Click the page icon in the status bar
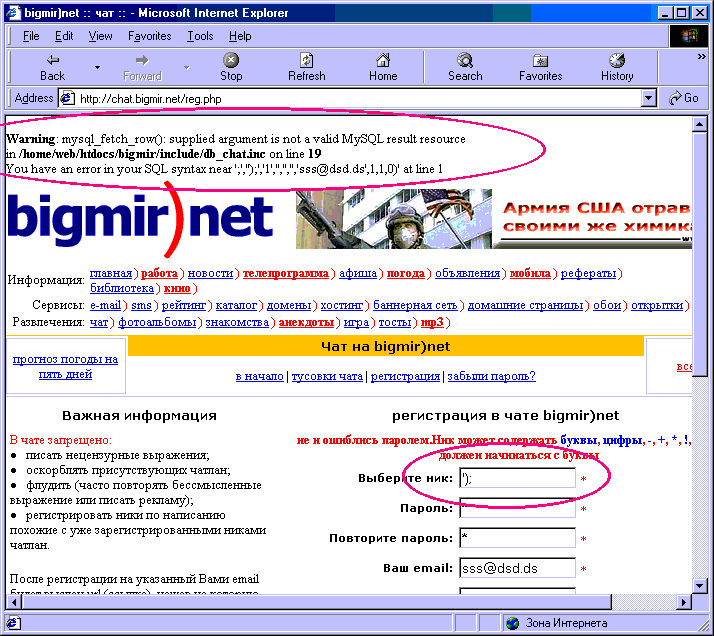714x636 pixels. click(13, 623)
